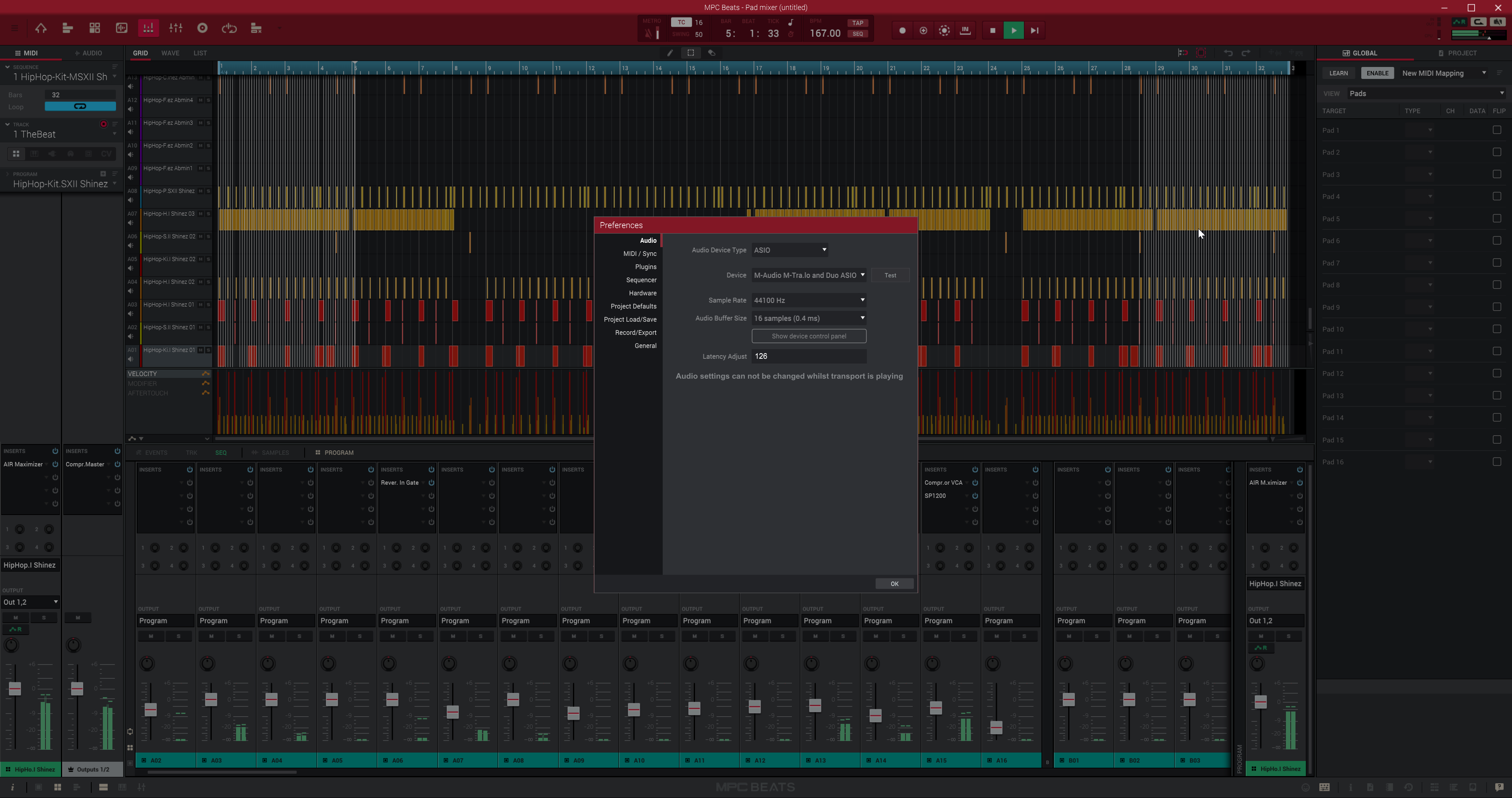Image resolution: width=1512 pixels, height=798 pixels.
Task: Toggle AIR Maximizer insert power button
Action: [x=55, y=465]
